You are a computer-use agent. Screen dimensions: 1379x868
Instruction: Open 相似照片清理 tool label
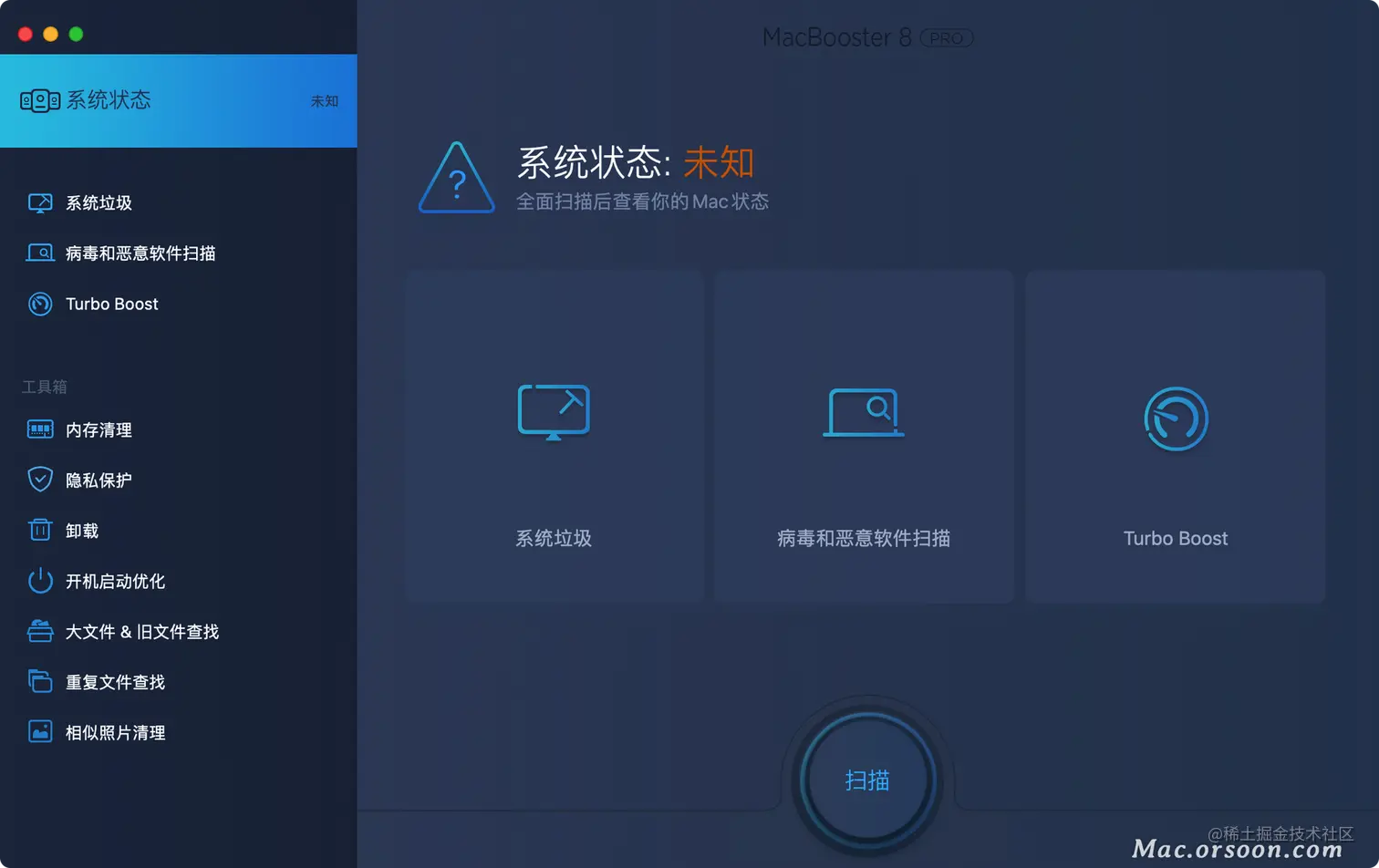[x=116, y=732]
